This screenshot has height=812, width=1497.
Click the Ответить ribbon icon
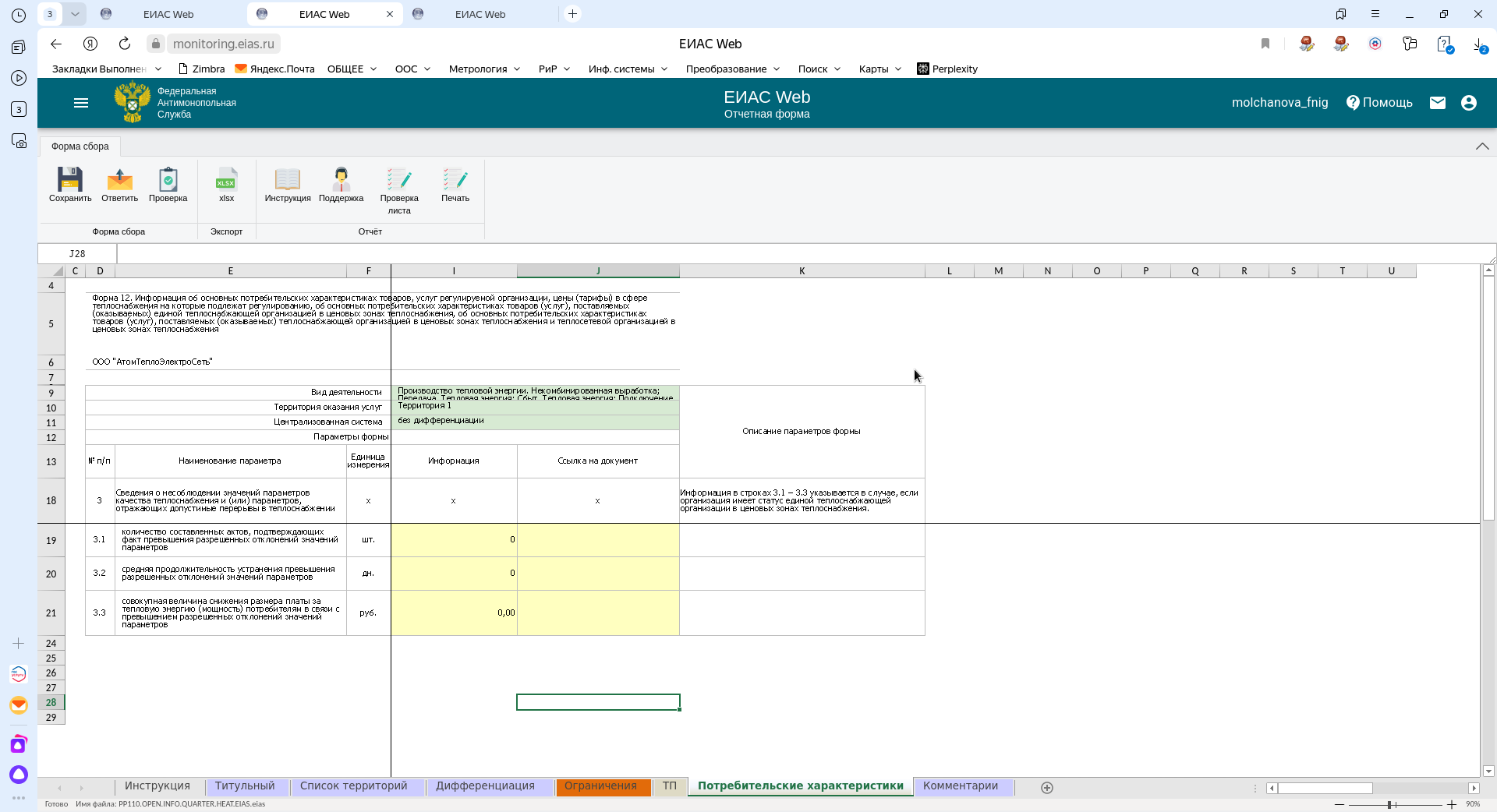(x=119, y=181)
